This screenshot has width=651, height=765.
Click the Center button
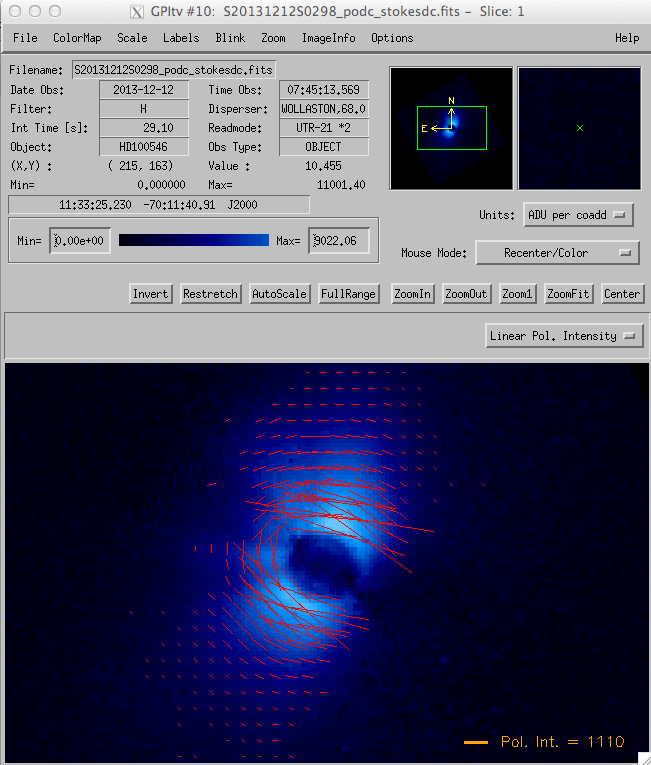pyautogui.click(x=621, y=294)
